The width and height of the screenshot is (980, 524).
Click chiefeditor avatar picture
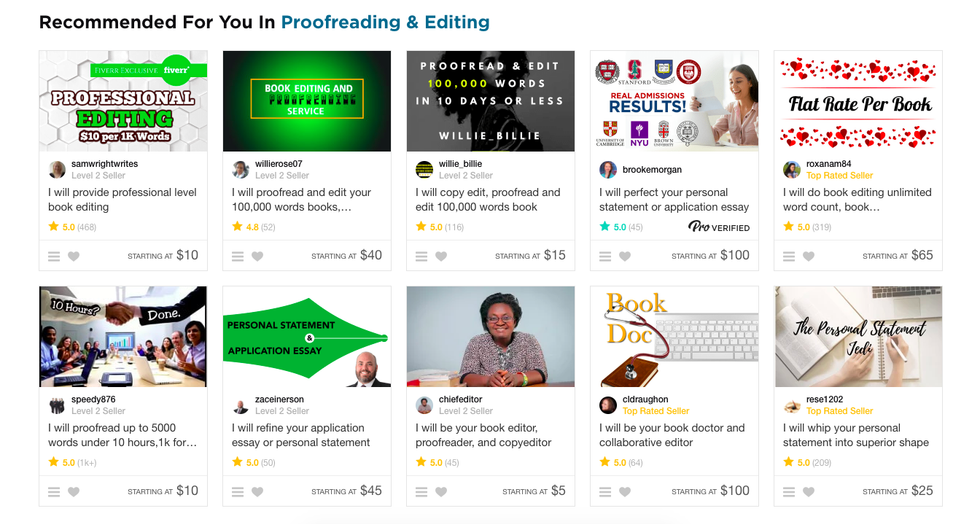click(424, 405)
